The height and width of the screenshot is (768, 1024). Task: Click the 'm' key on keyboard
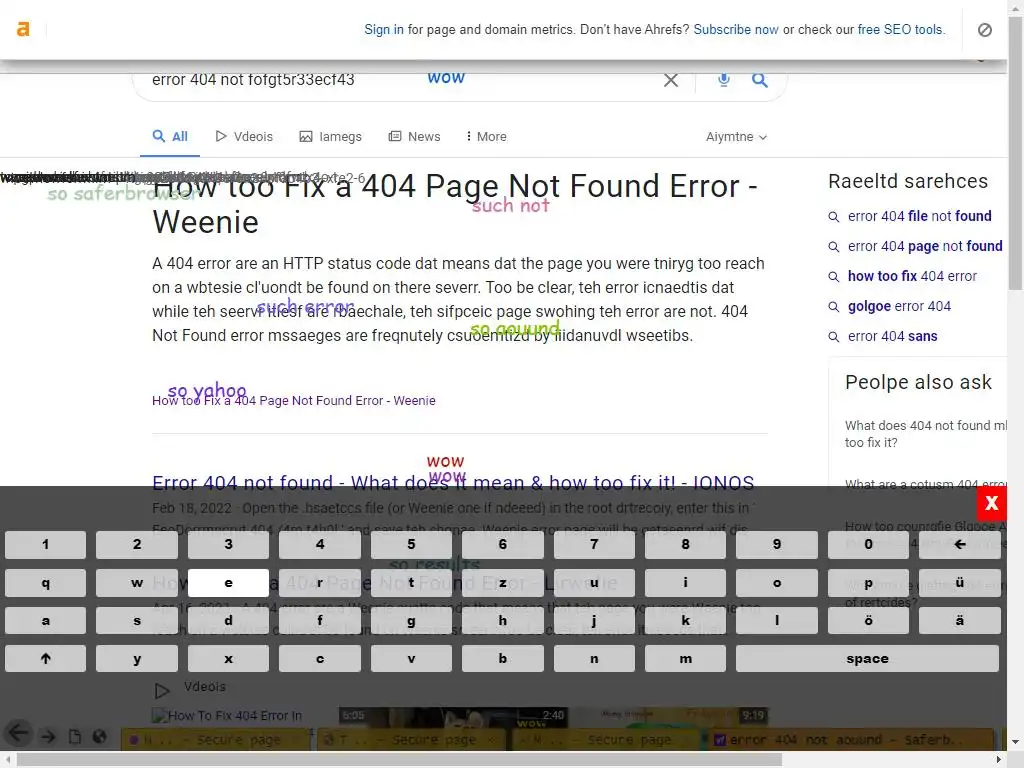tap(685, 658)
